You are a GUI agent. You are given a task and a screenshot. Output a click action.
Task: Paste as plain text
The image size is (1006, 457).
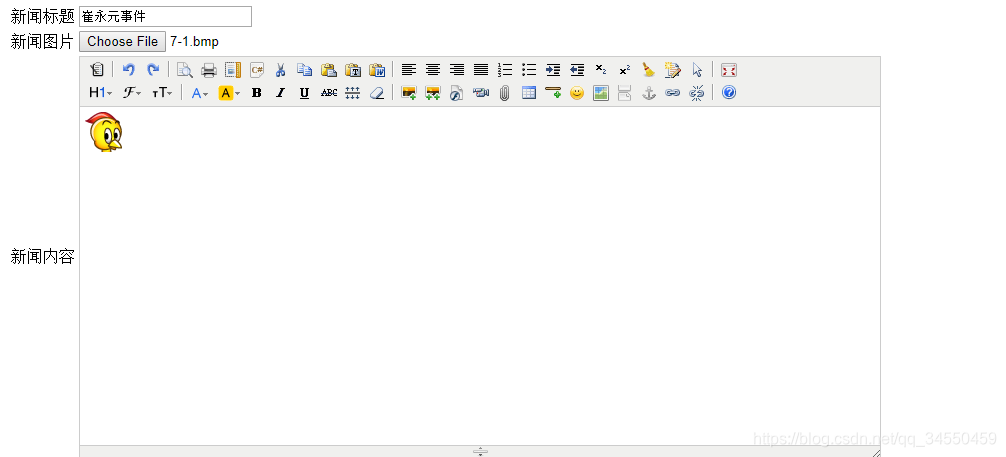click(353, 70)
